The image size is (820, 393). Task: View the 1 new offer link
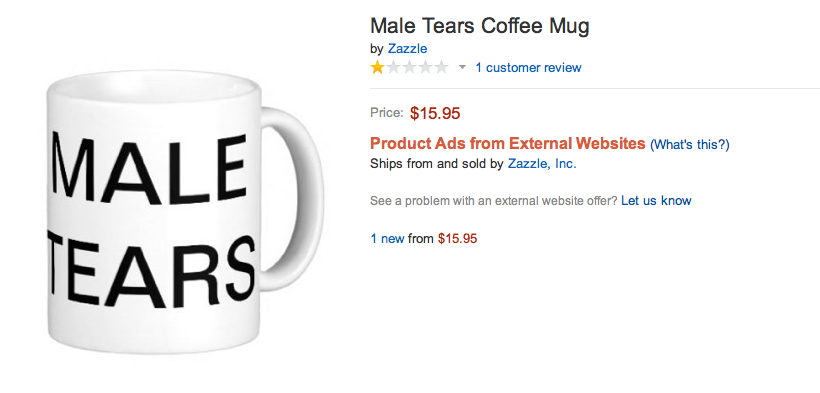coord(387,239)
